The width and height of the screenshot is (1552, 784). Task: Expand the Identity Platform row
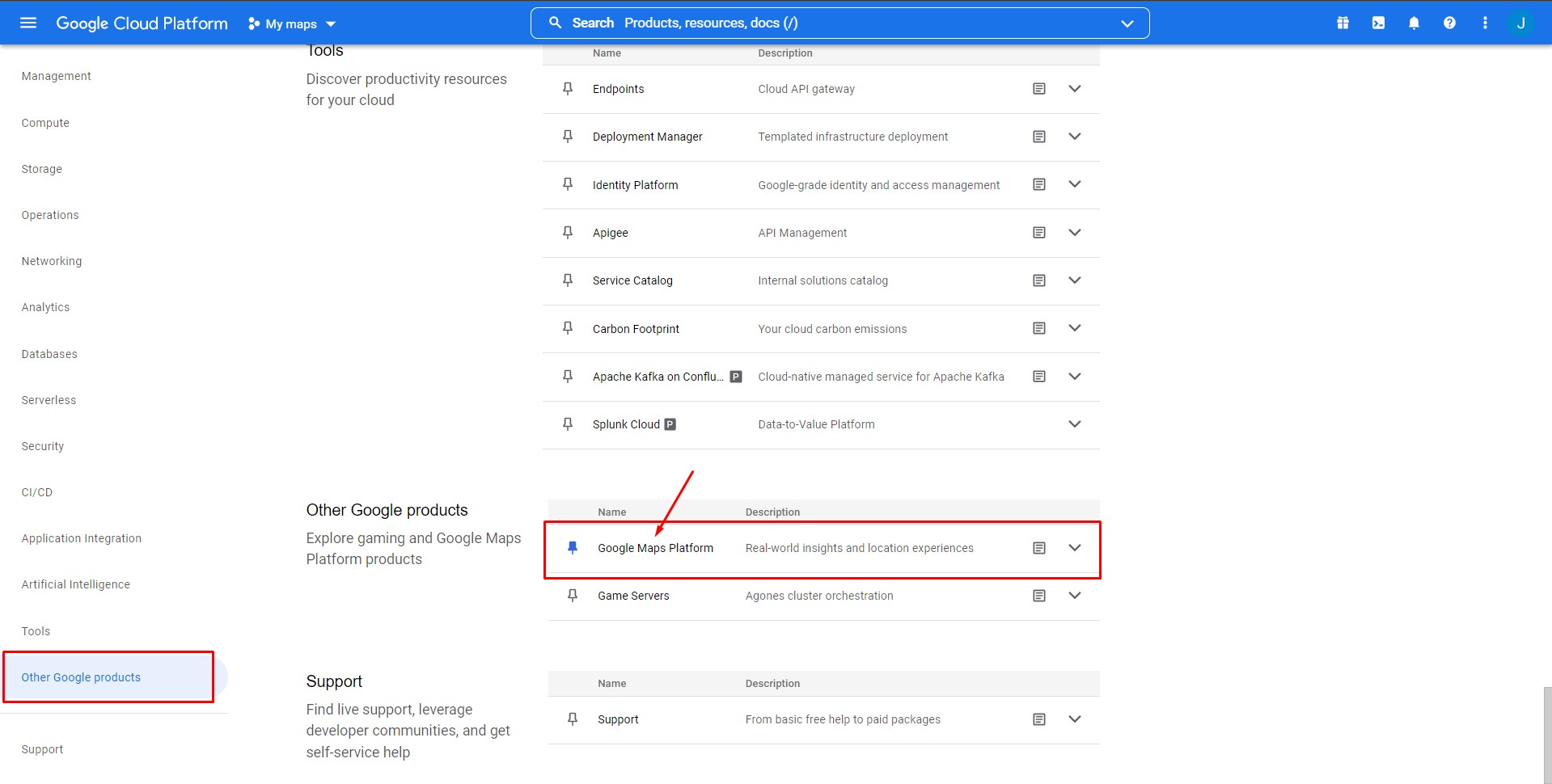(1075, 184)
